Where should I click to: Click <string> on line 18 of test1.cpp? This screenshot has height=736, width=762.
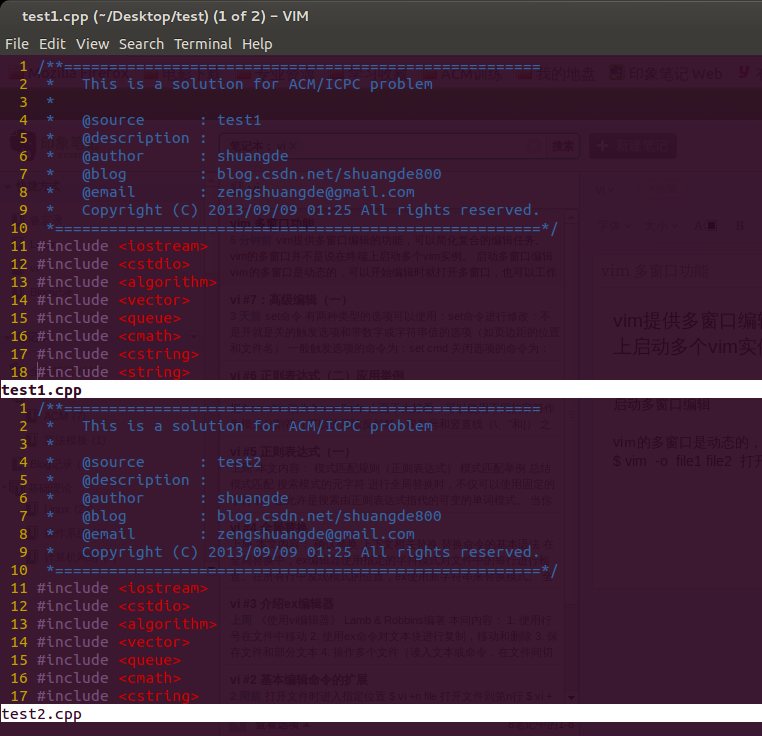[154, 372]
